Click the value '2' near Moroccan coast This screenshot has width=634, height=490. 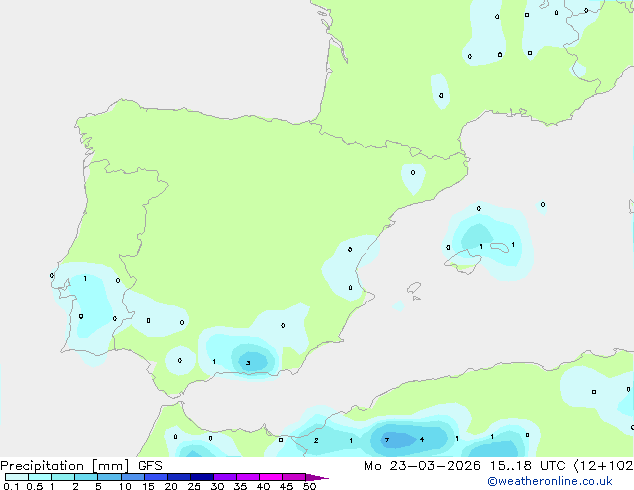(316, 441)
